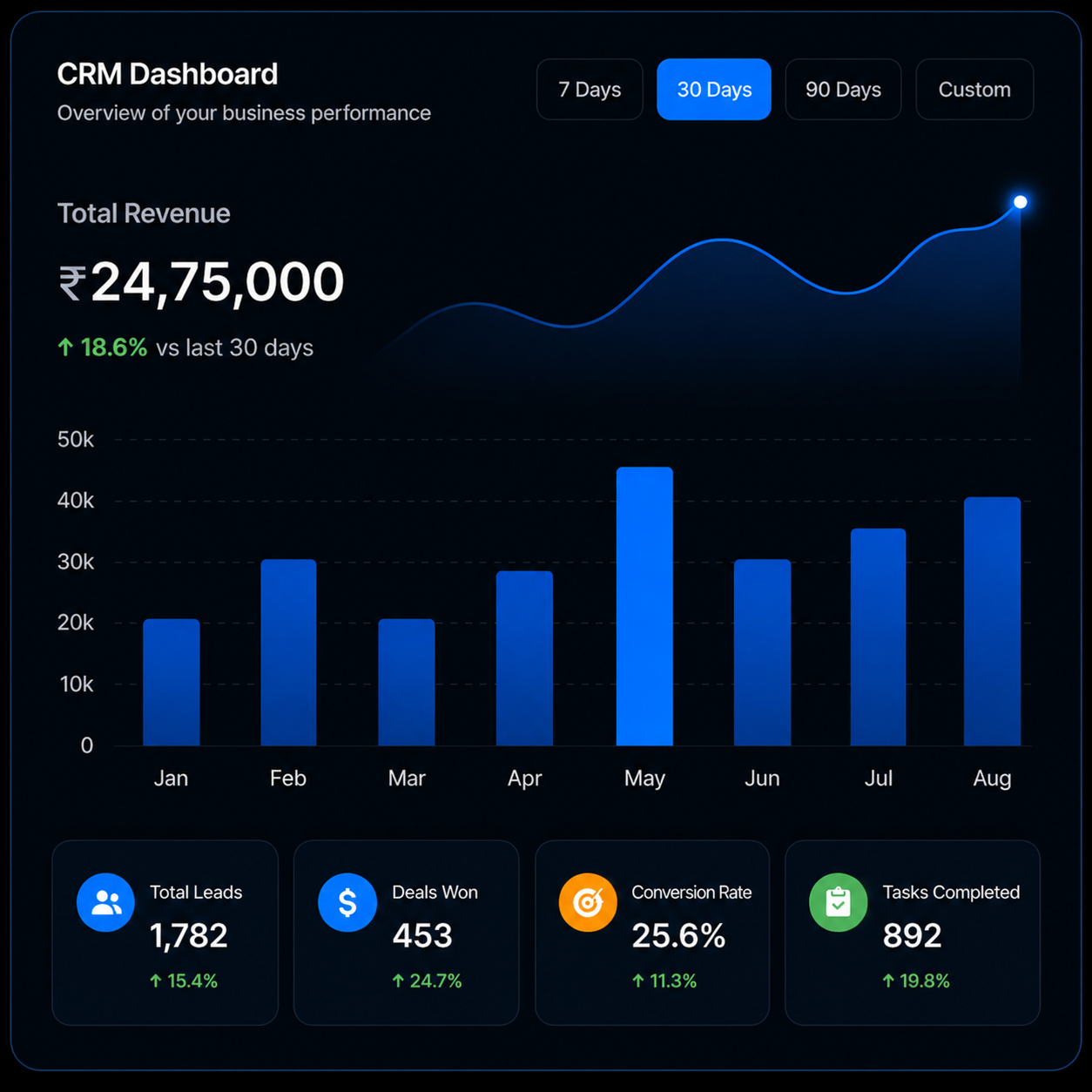Select the Jan bar in chart

[x=172, y=682]
